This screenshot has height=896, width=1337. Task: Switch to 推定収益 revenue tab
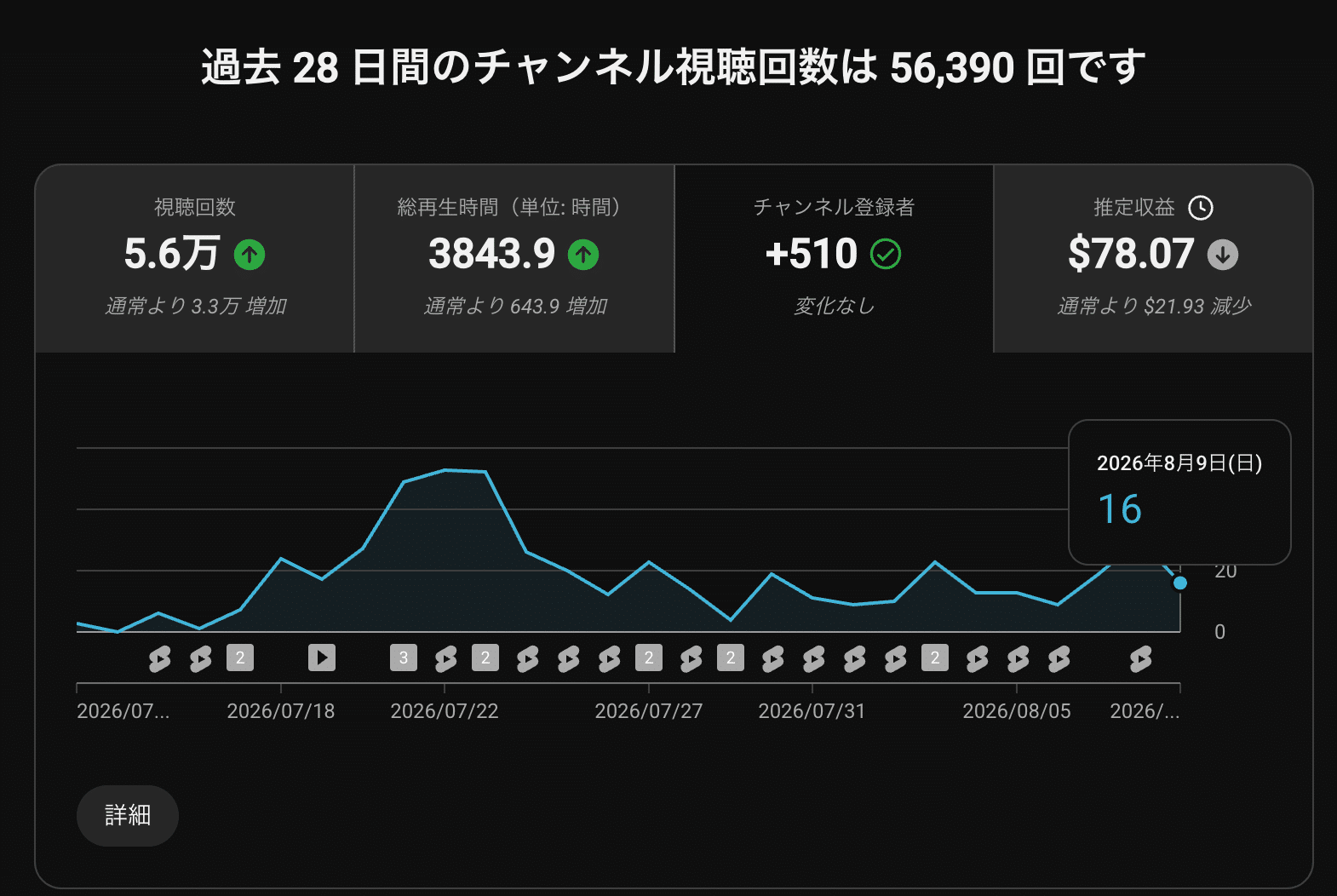(1153, 258)
